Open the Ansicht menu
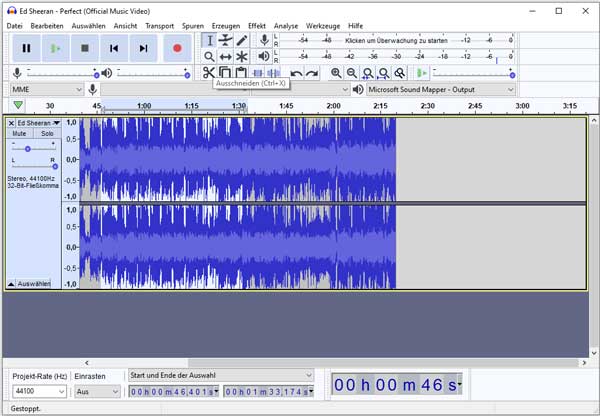The image size is (600, 416). point(125,26)
